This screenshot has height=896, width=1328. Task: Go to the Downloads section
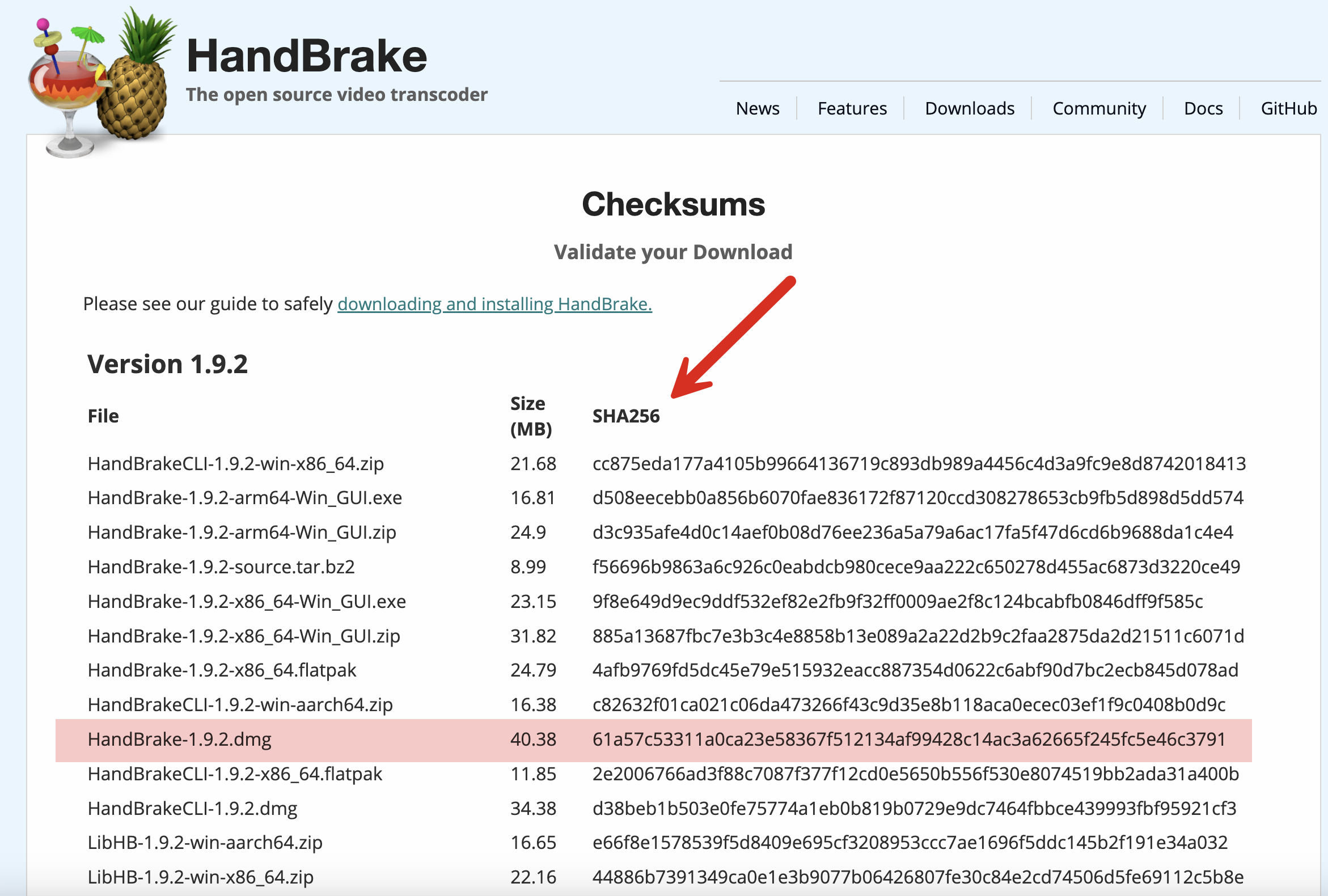click(969, 108)
